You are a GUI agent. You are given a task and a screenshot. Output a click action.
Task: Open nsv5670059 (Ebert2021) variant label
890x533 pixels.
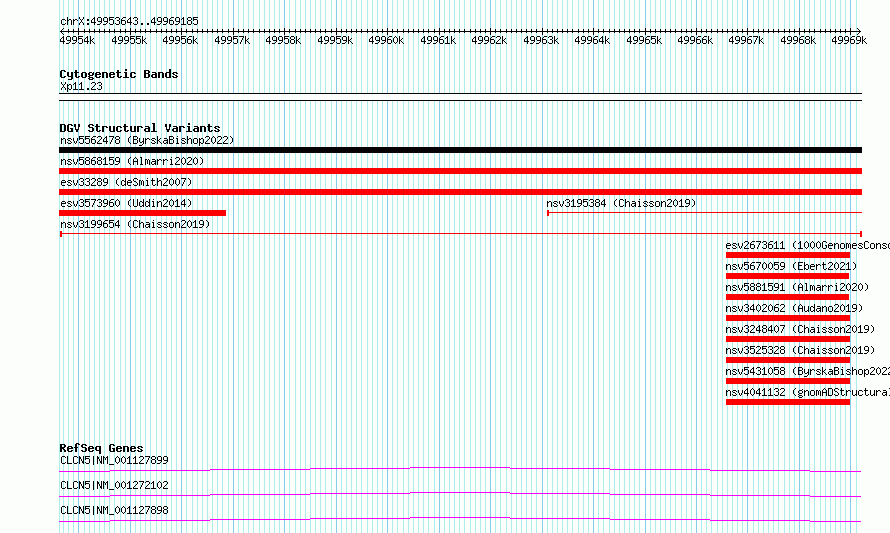tap(791, 266)
